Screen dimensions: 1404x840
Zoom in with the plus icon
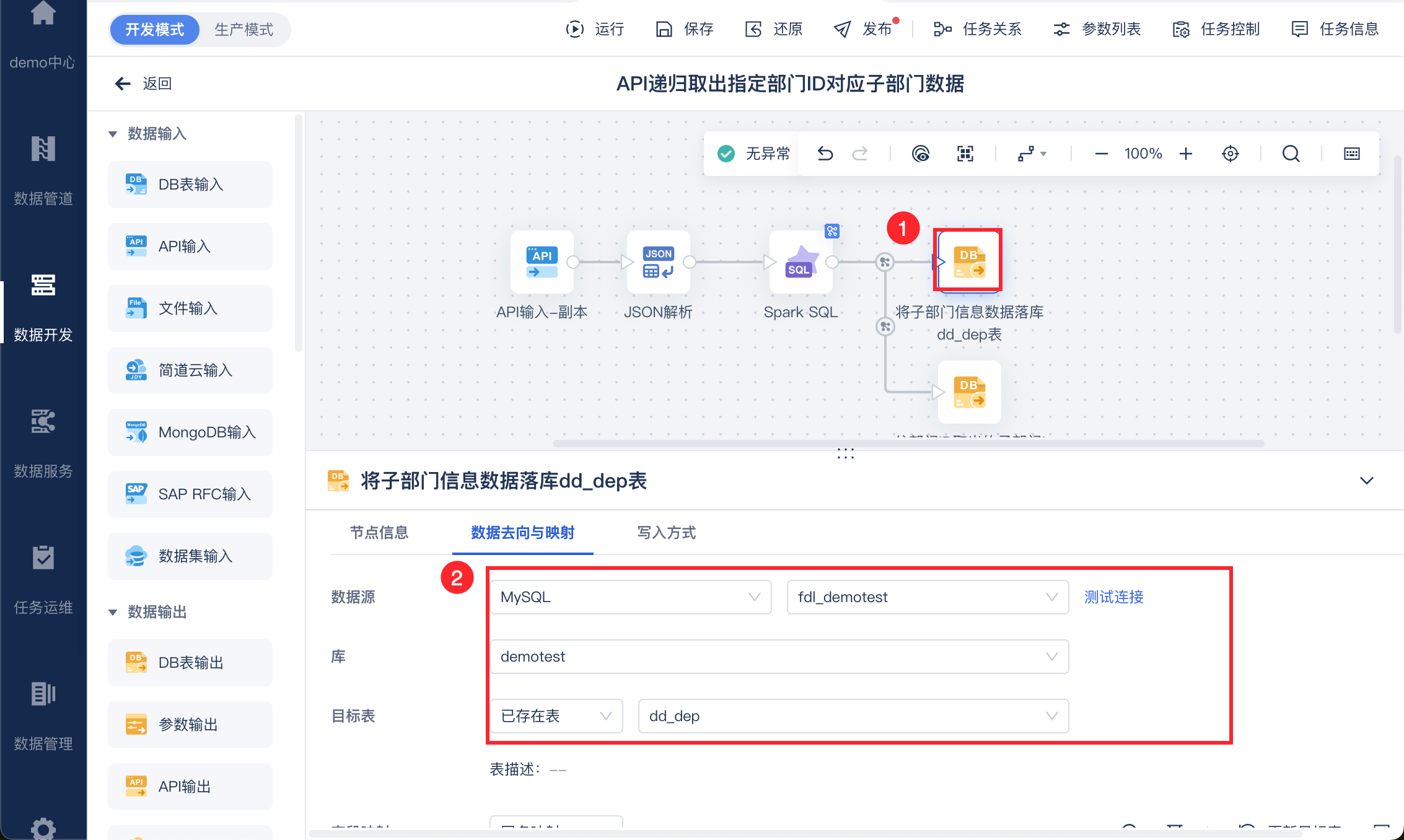tap(1185, 154)
